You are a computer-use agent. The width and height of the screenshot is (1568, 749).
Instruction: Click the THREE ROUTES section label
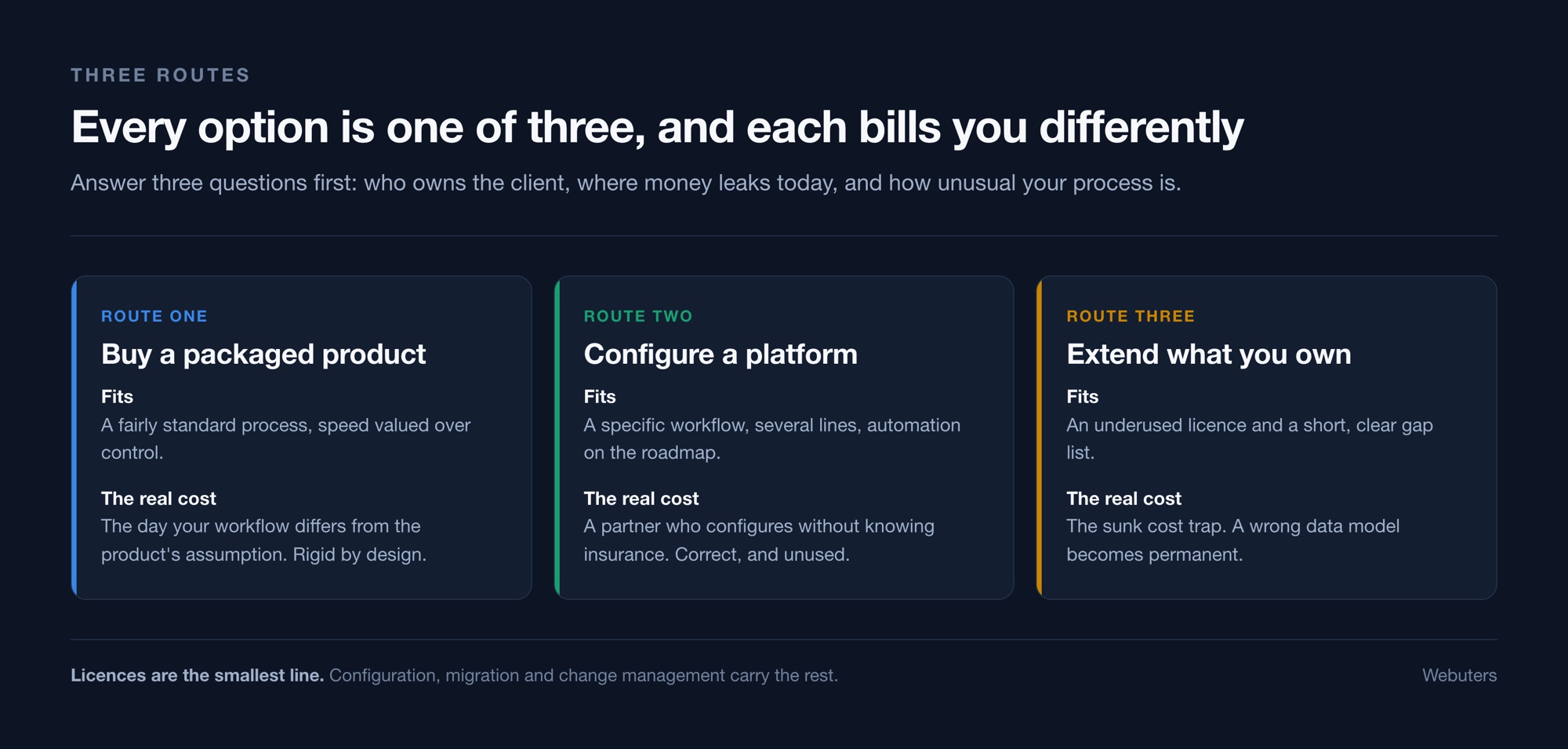160,75
